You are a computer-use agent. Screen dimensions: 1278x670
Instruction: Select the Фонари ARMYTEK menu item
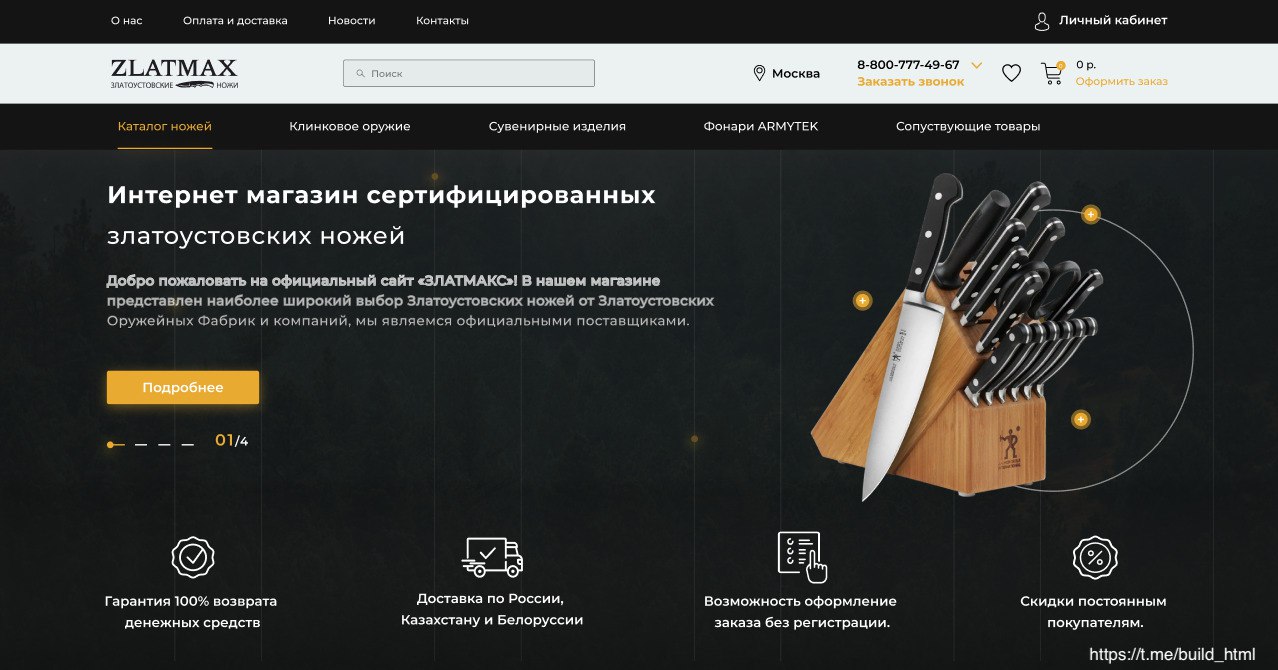tap(761, 126)
